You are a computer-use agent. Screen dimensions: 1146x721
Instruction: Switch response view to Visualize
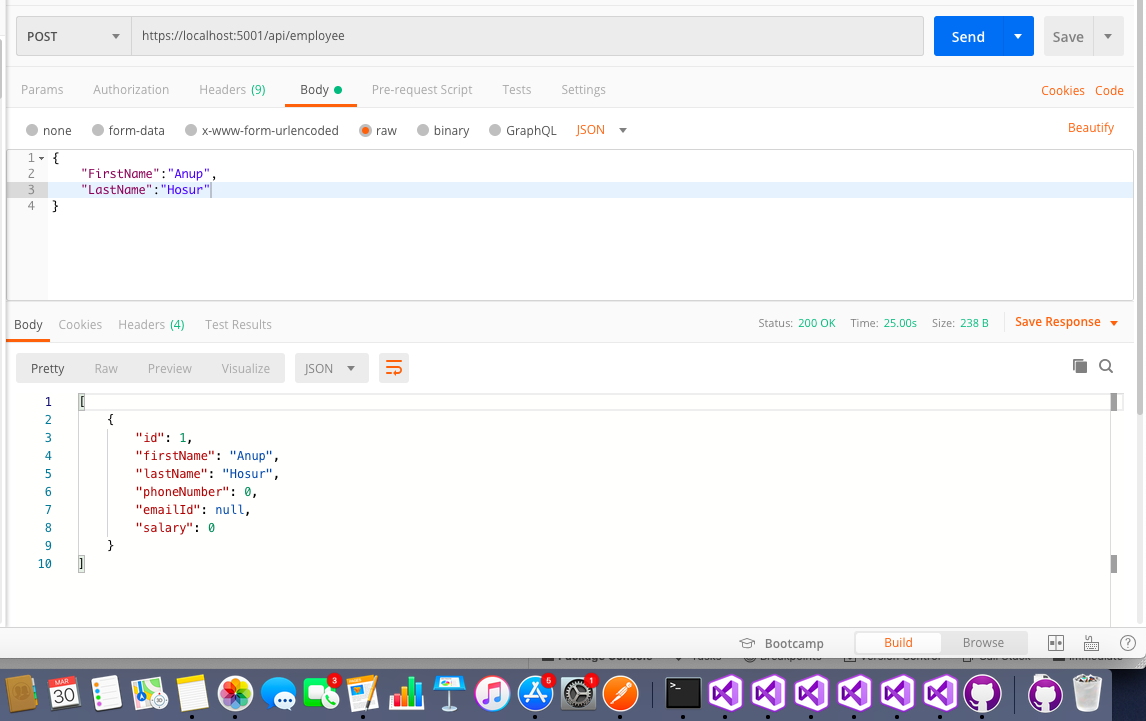246,369
